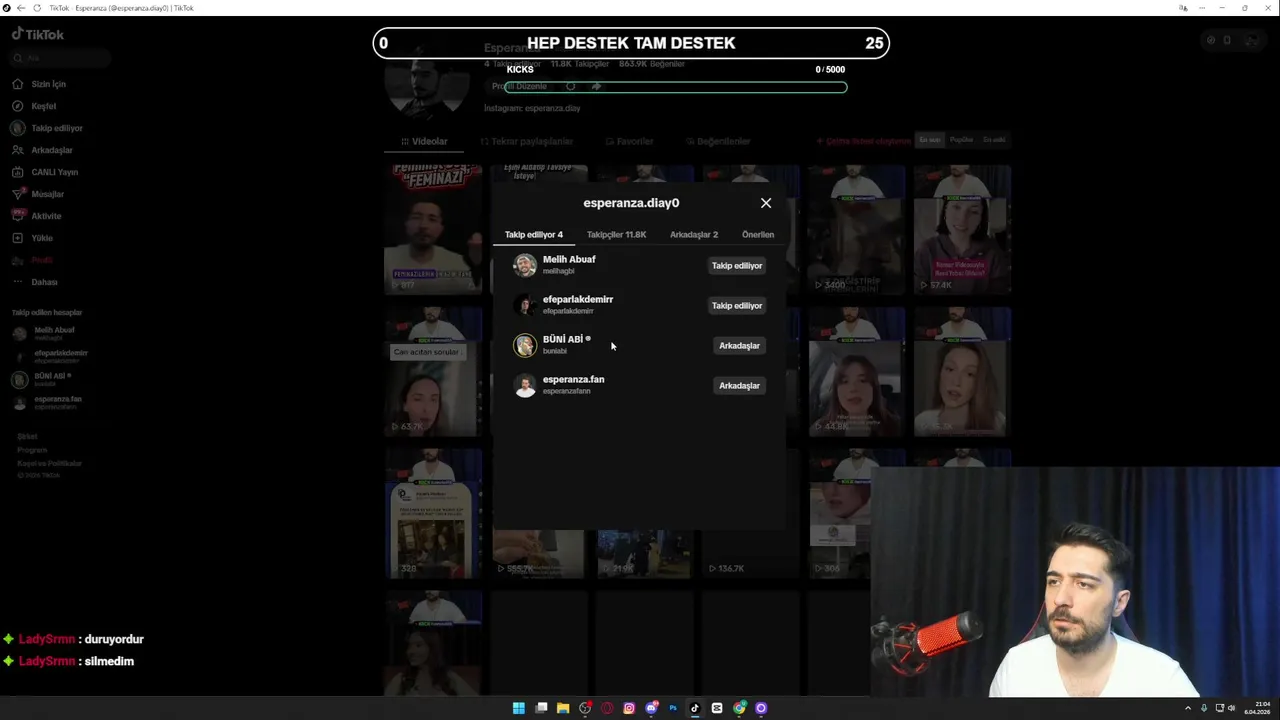Click the Profili Düzenle button
Viewport: 1280px width, 720px height.
pos(518,87)
